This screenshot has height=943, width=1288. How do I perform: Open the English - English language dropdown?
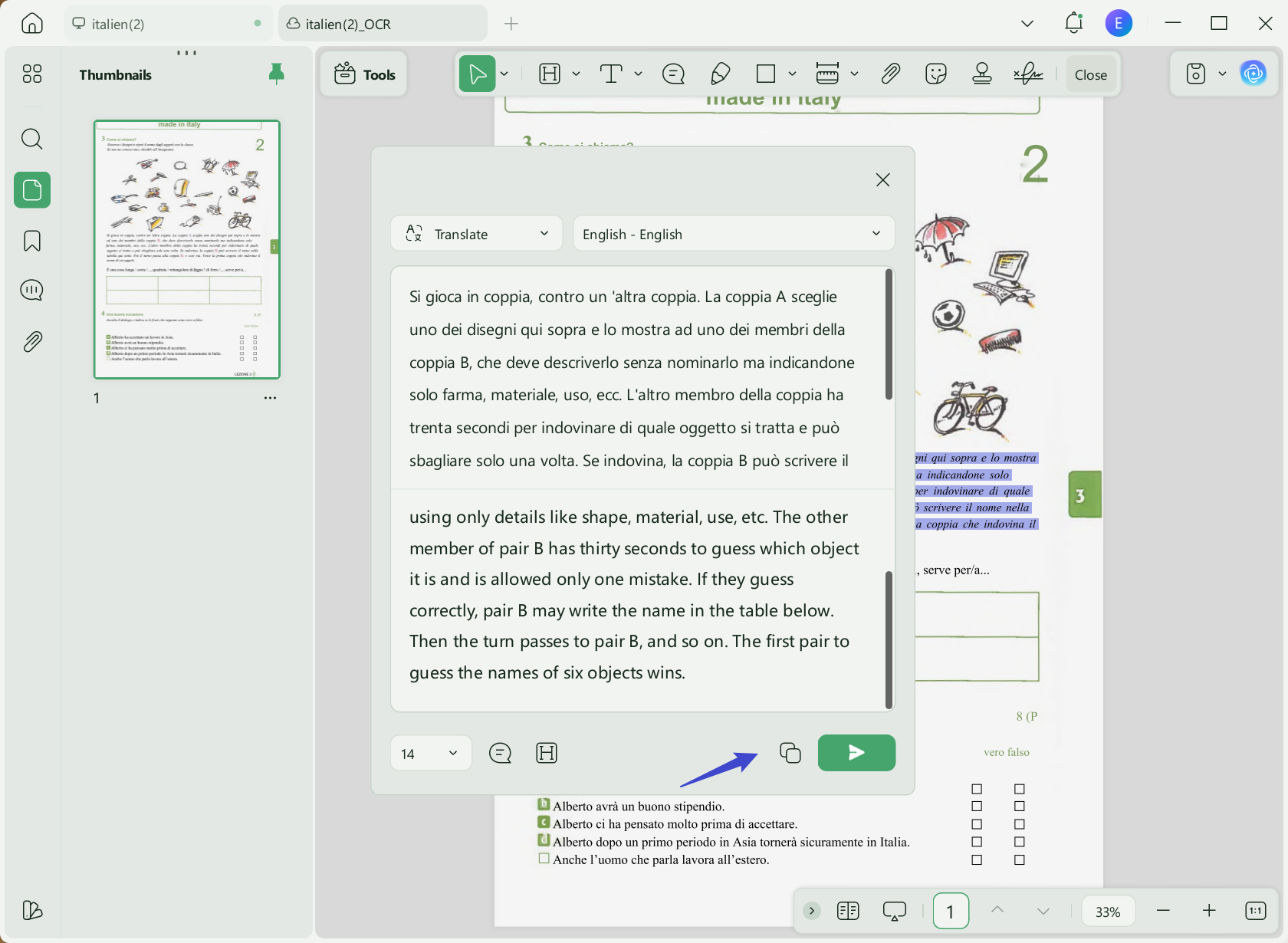point(734,234)
